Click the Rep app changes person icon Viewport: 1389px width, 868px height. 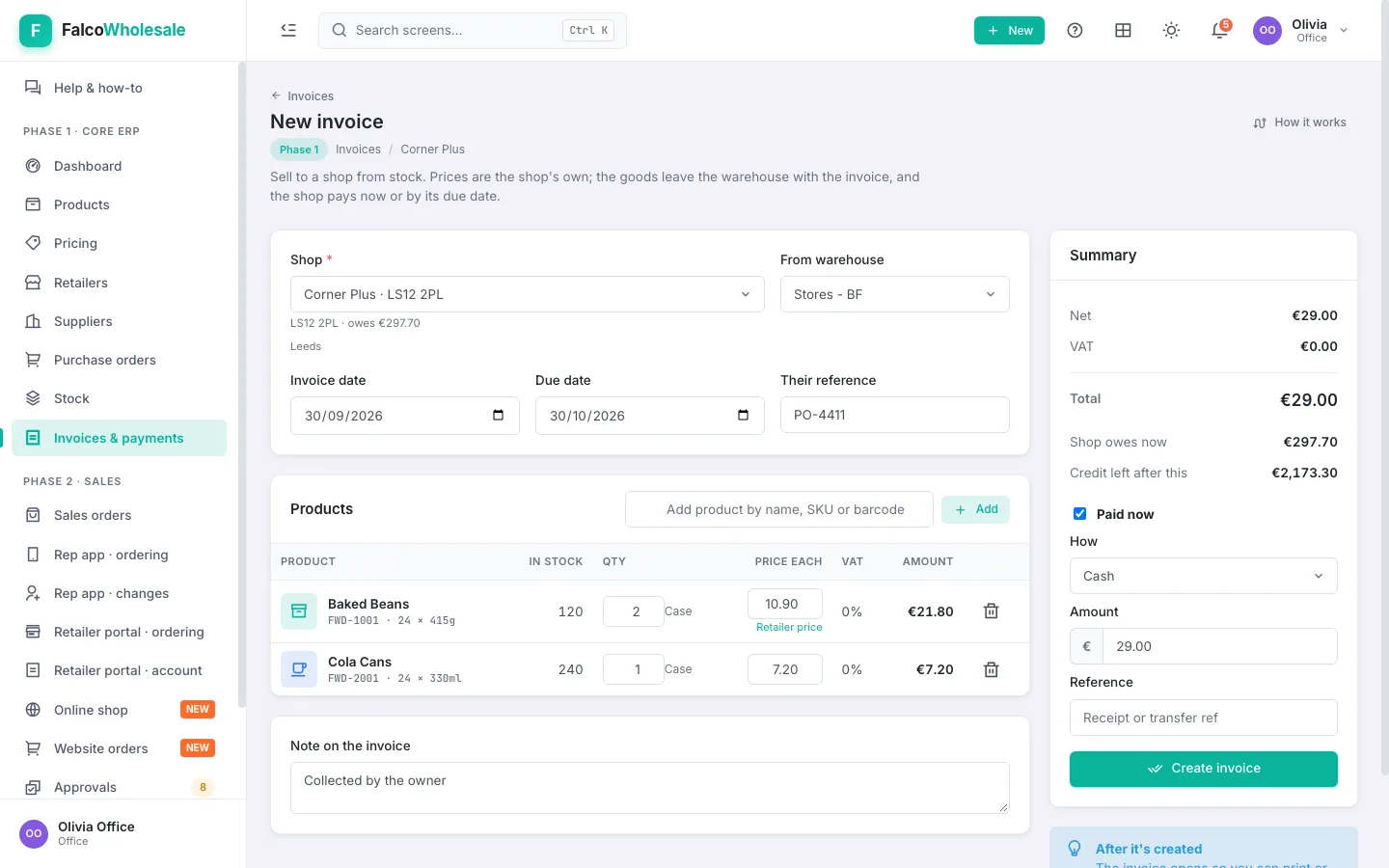click(33, 593)
